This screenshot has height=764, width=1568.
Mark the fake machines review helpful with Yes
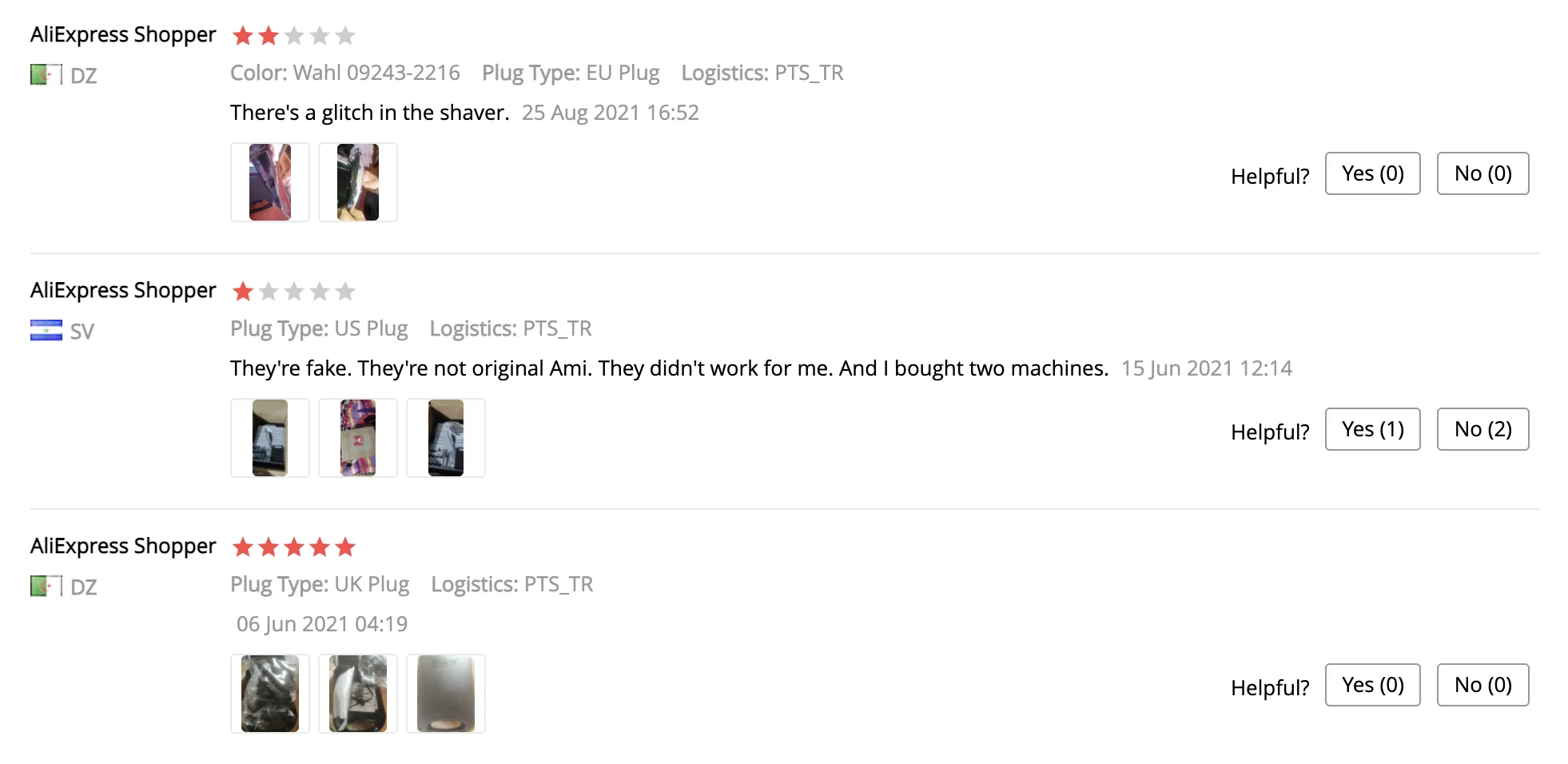1372,429
